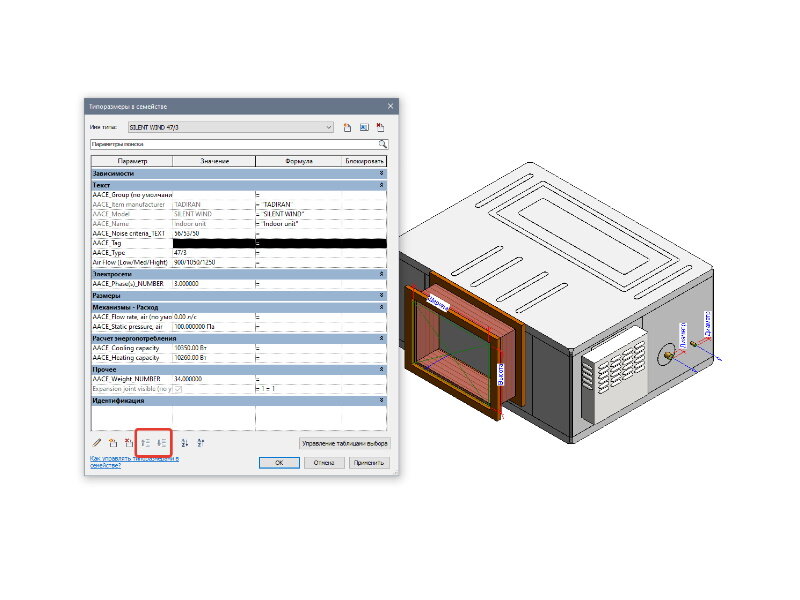Click the Блокировать column header
The height and width of the screenshot is (600, 800).
point(364,161)
